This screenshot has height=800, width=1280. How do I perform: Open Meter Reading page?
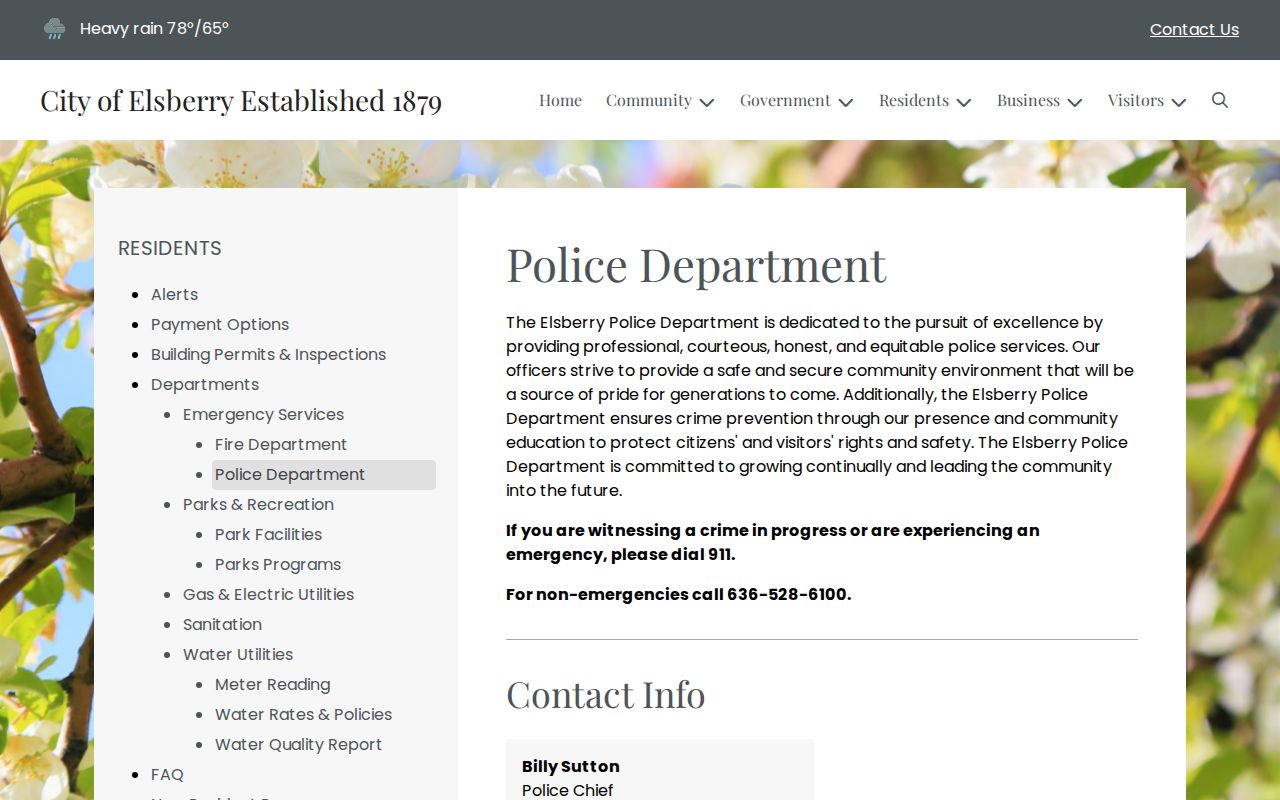click(272, 684)
